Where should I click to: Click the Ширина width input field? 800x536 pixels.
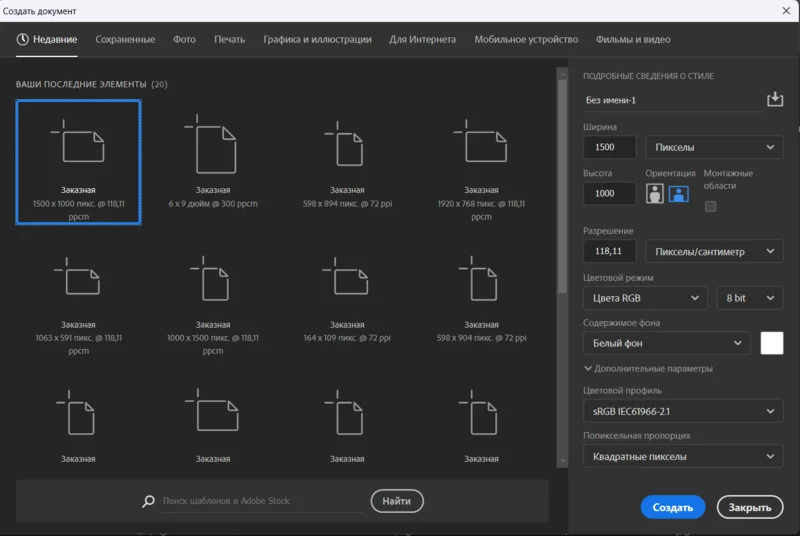(x=609, y=148)
